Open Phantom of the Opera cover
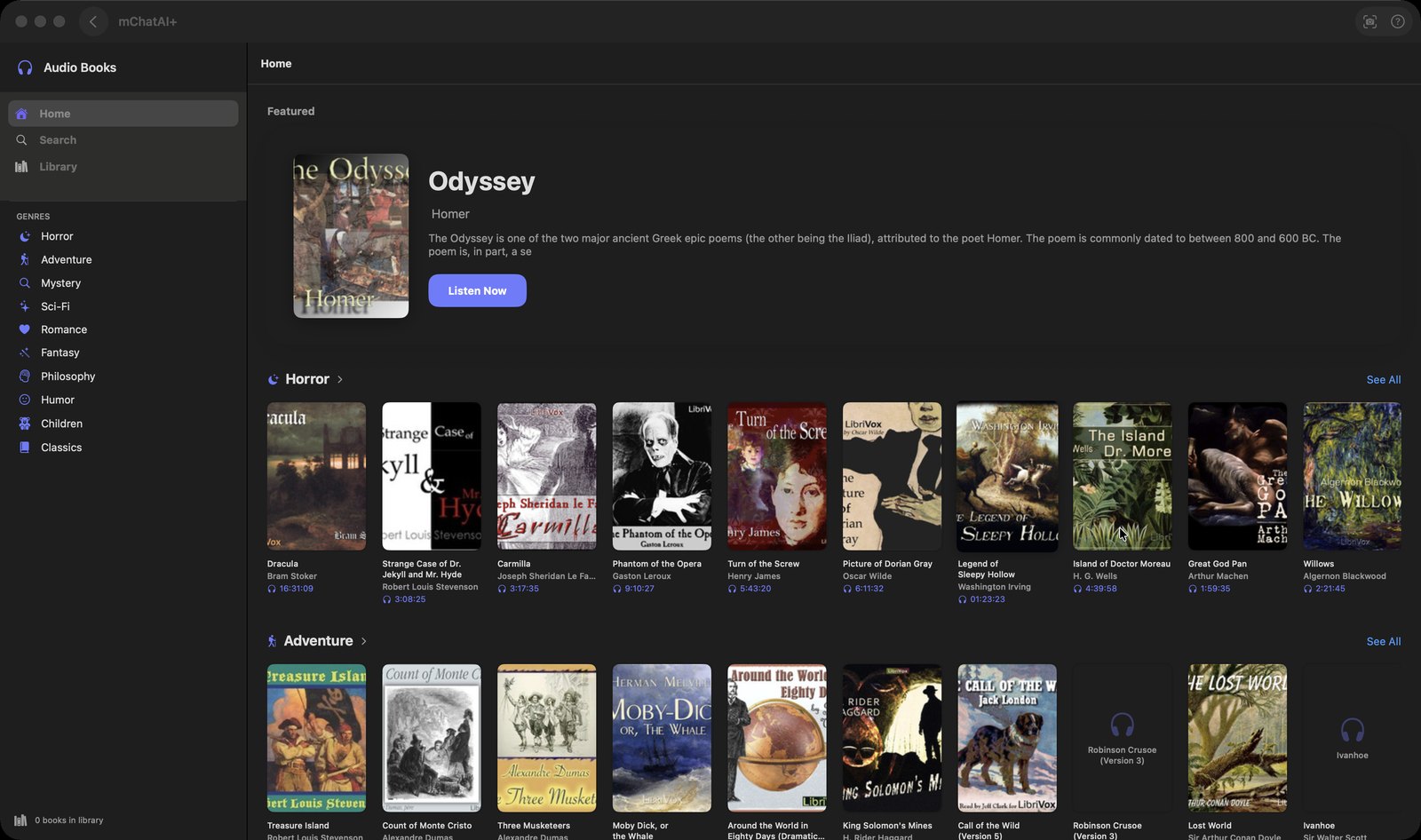This screenshot has height=840, width=1421. tap(662, 476)
